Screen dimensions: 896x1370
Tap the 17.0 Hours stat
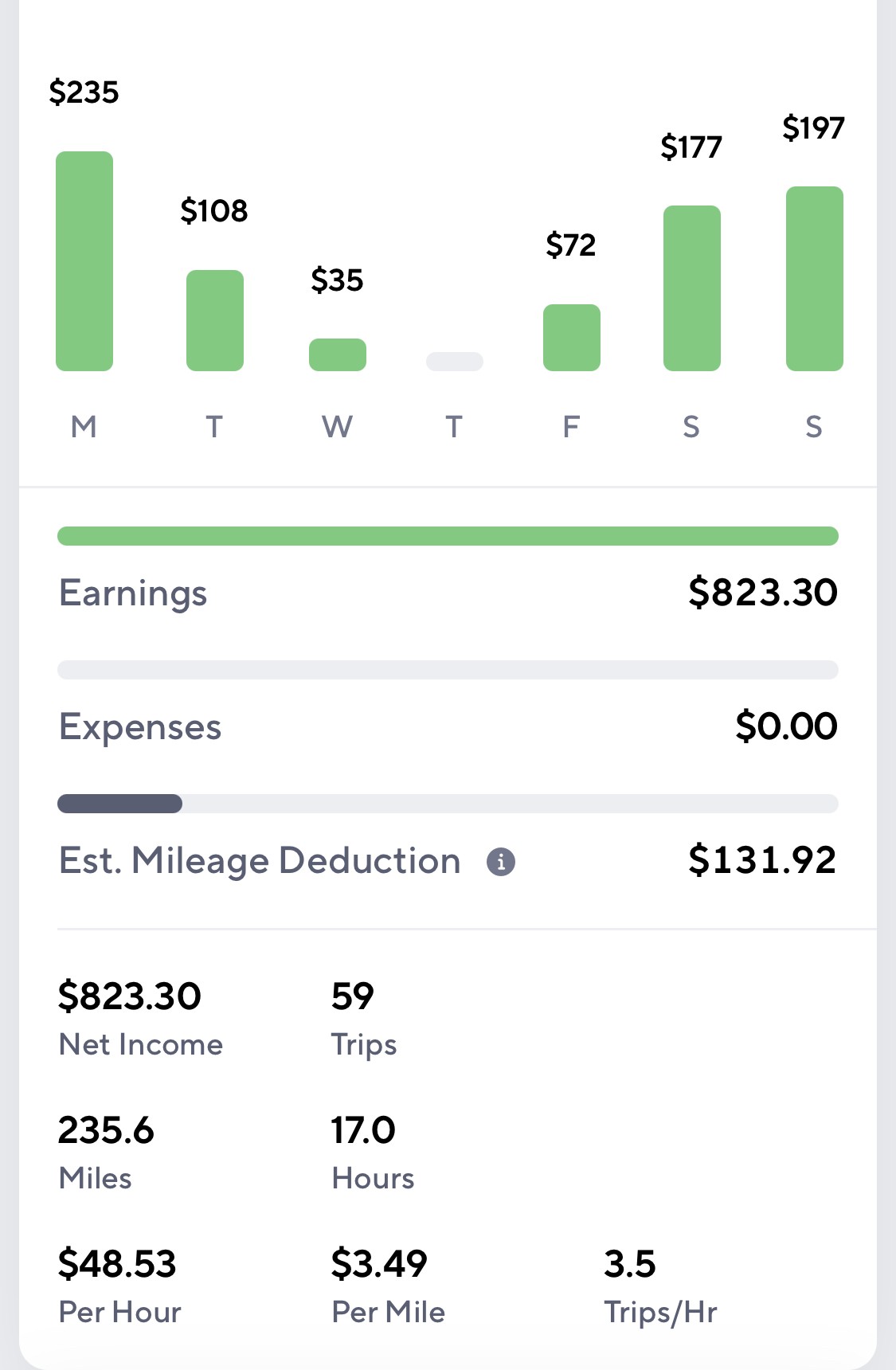[x=373, y=1153]
